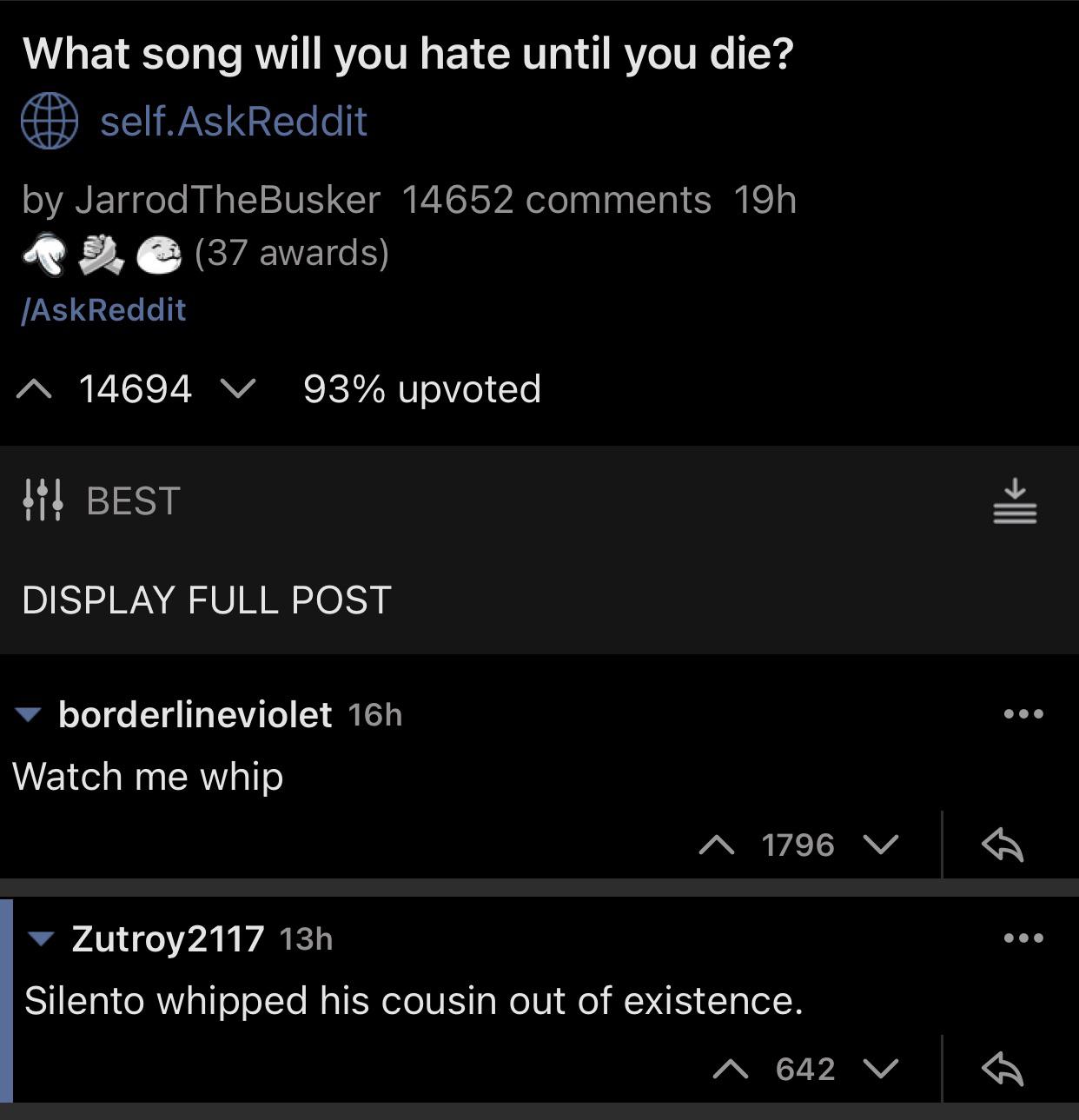This screenshot has width=1079, height=1120.
Task: Tap DISPLAY FULL POST
Action: (207, 600)
